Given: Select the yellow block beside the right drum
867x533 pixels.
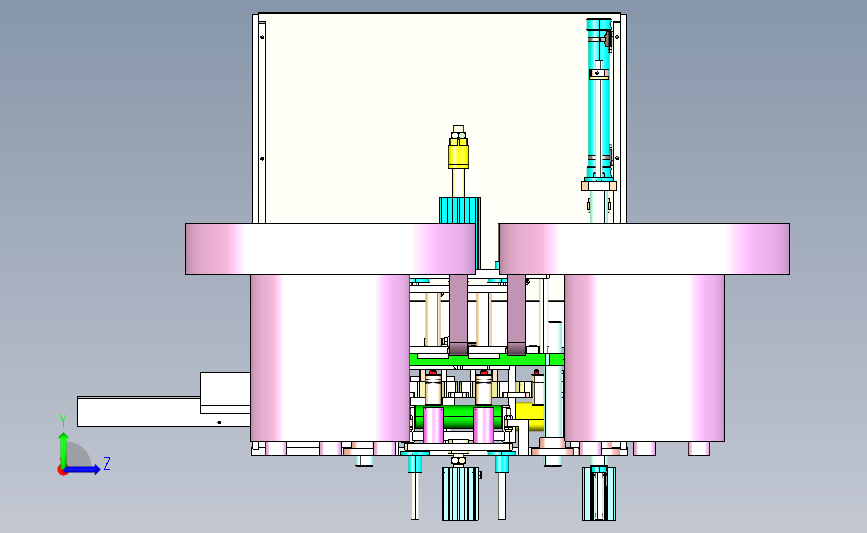Looking at the screenshot, I should pyautogui.click(x=529, y=416).
